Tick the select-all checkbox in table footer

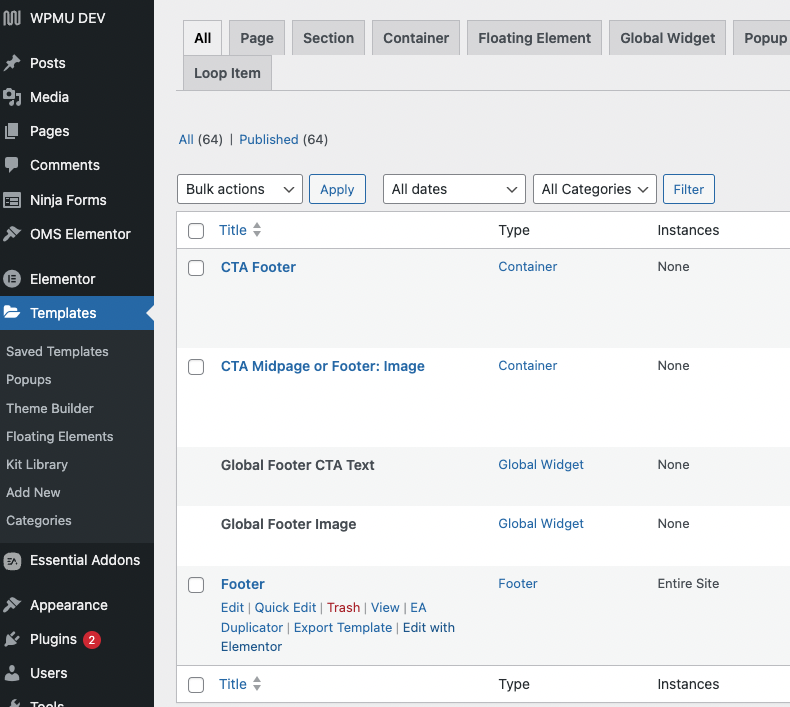coord(196,685)
